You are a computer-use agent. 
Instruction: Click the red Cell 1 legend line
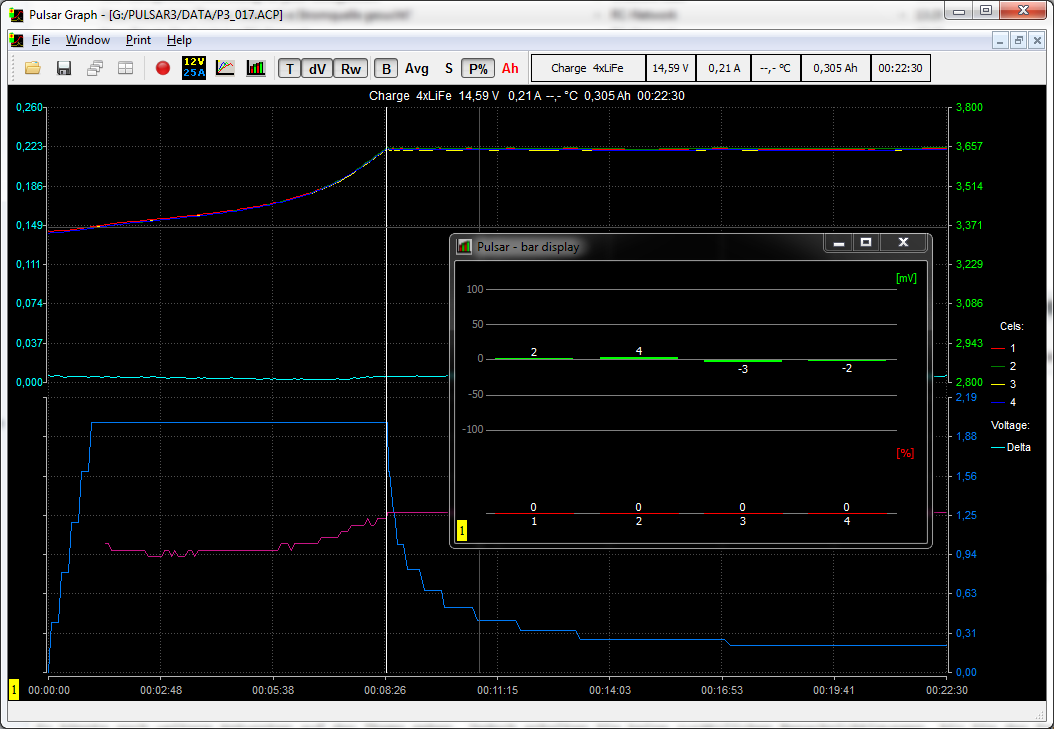click(998, 349)
